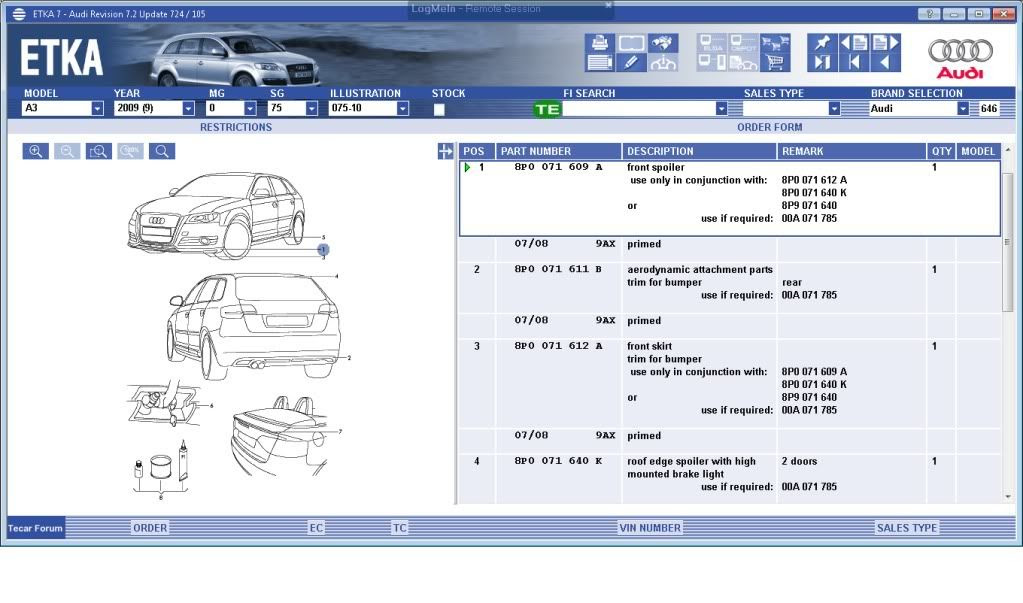Screen dimensions: 1023x603
Task: Click the skip-to-end door icon
Action: coord(822,63)
